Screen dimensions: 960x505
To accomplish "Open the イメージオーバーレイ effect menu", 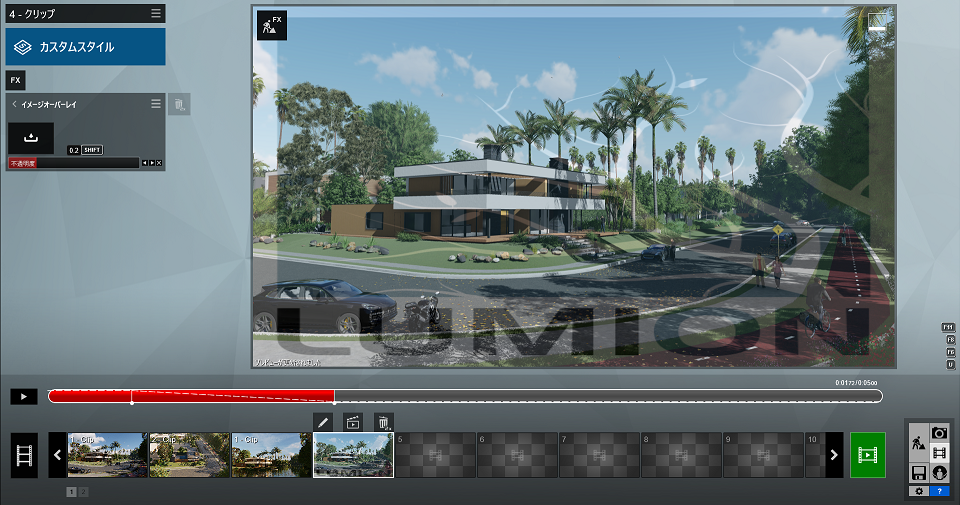I will pyautogui.click(x=156, y=104).
